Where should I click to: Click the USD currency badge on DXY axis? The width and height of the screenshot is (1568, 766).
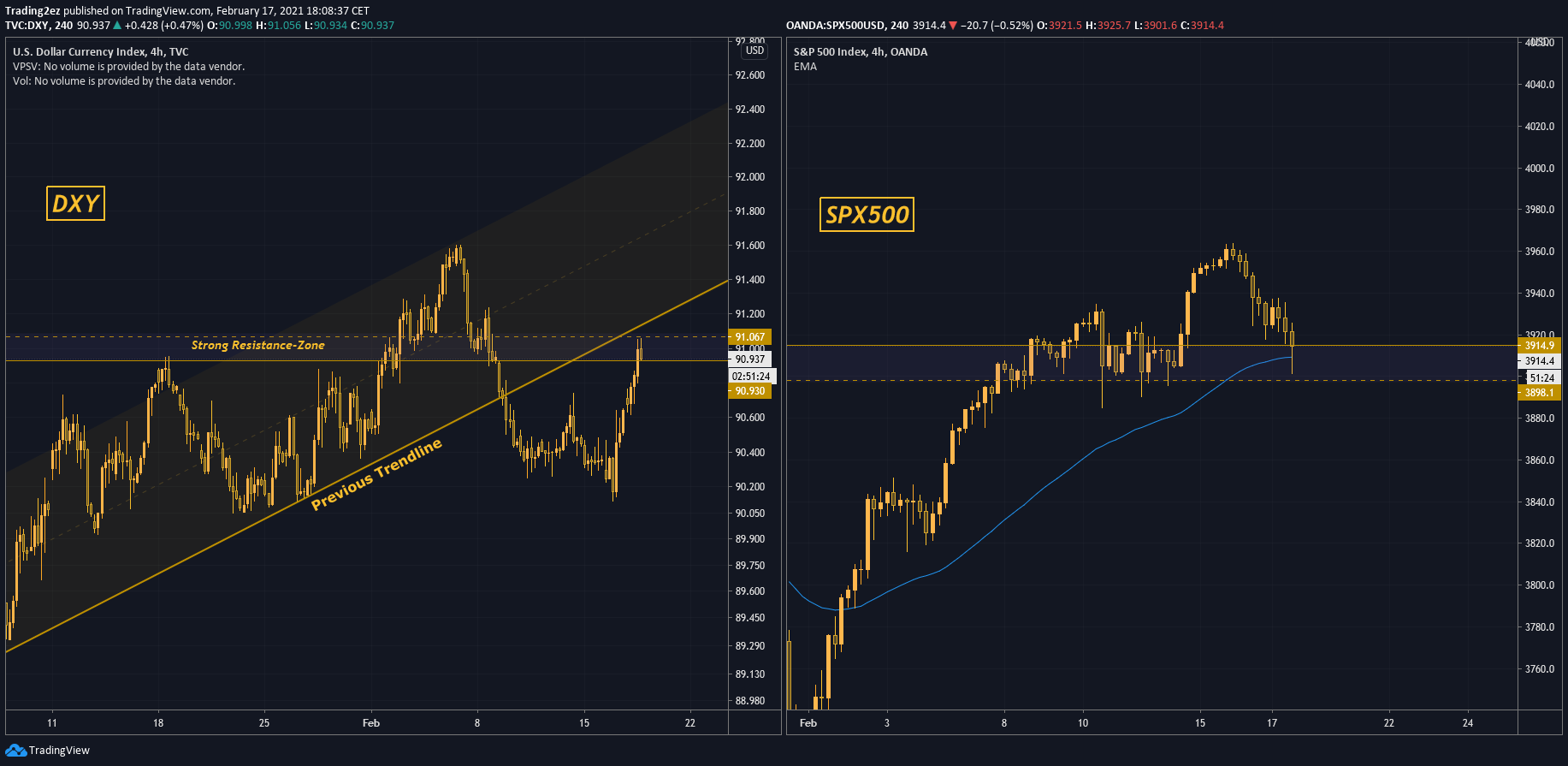(754, 50)
